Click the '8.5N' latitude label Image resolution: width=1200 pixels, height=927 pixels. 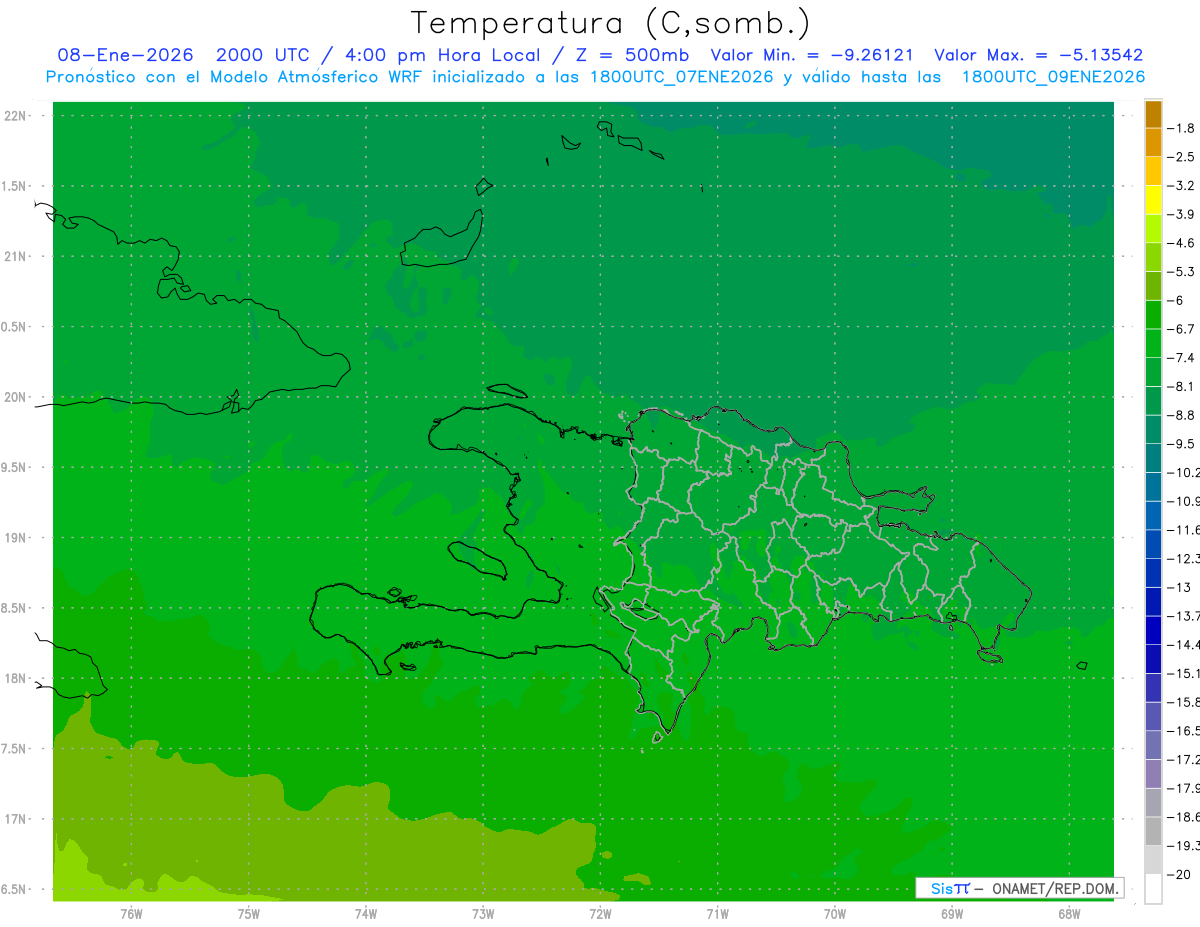(15, 608)
